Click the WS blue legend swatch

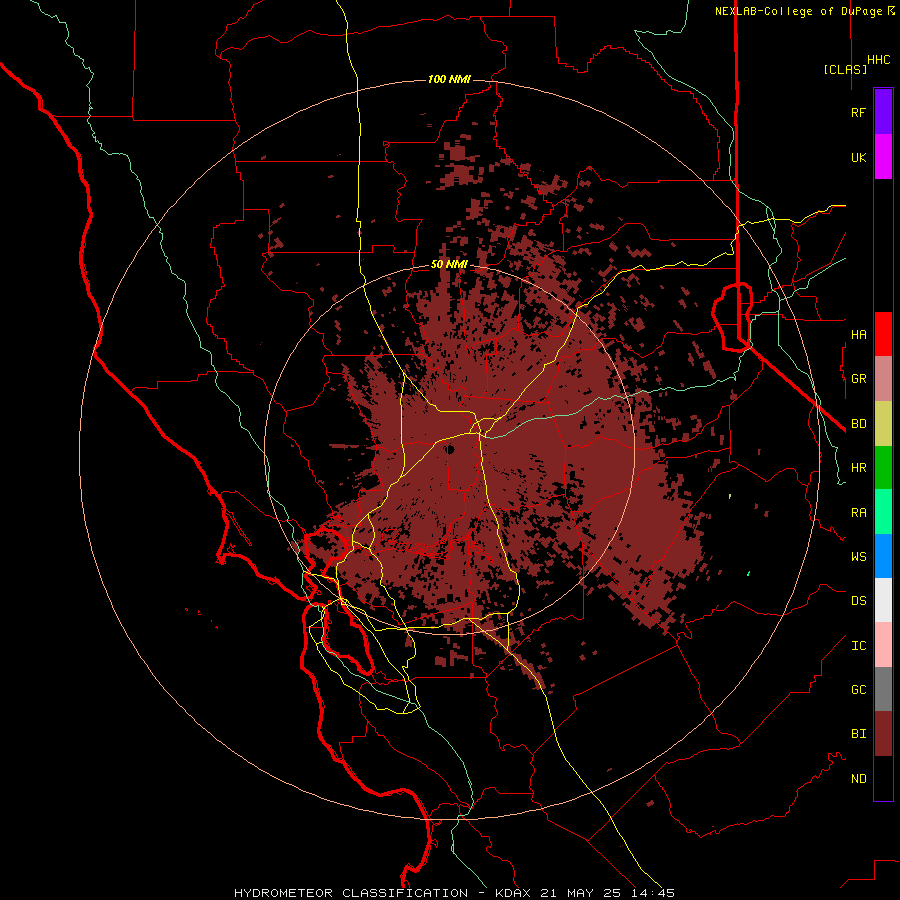[883, 556]
